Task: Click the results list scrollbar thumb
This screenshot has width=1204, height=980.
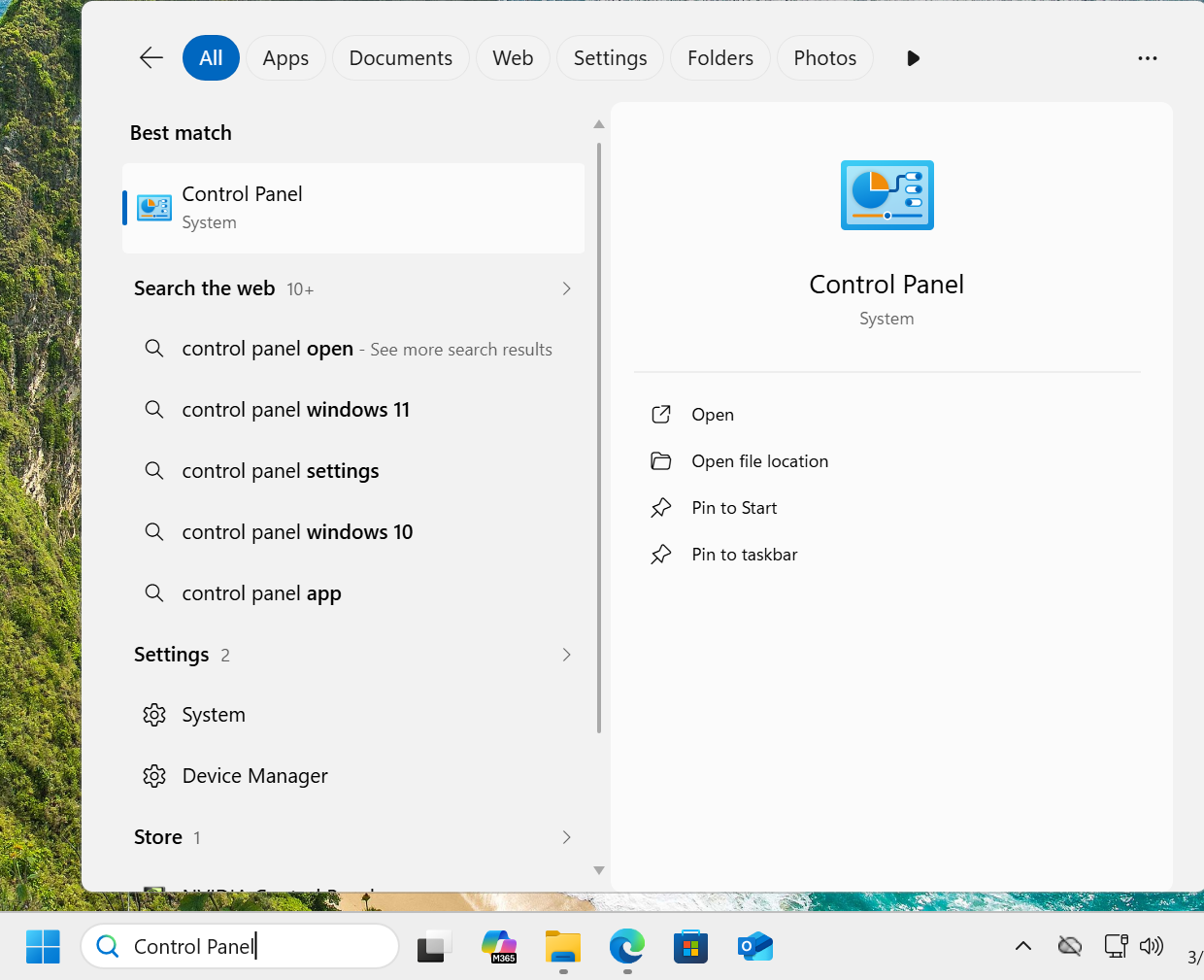Action: 599,437
